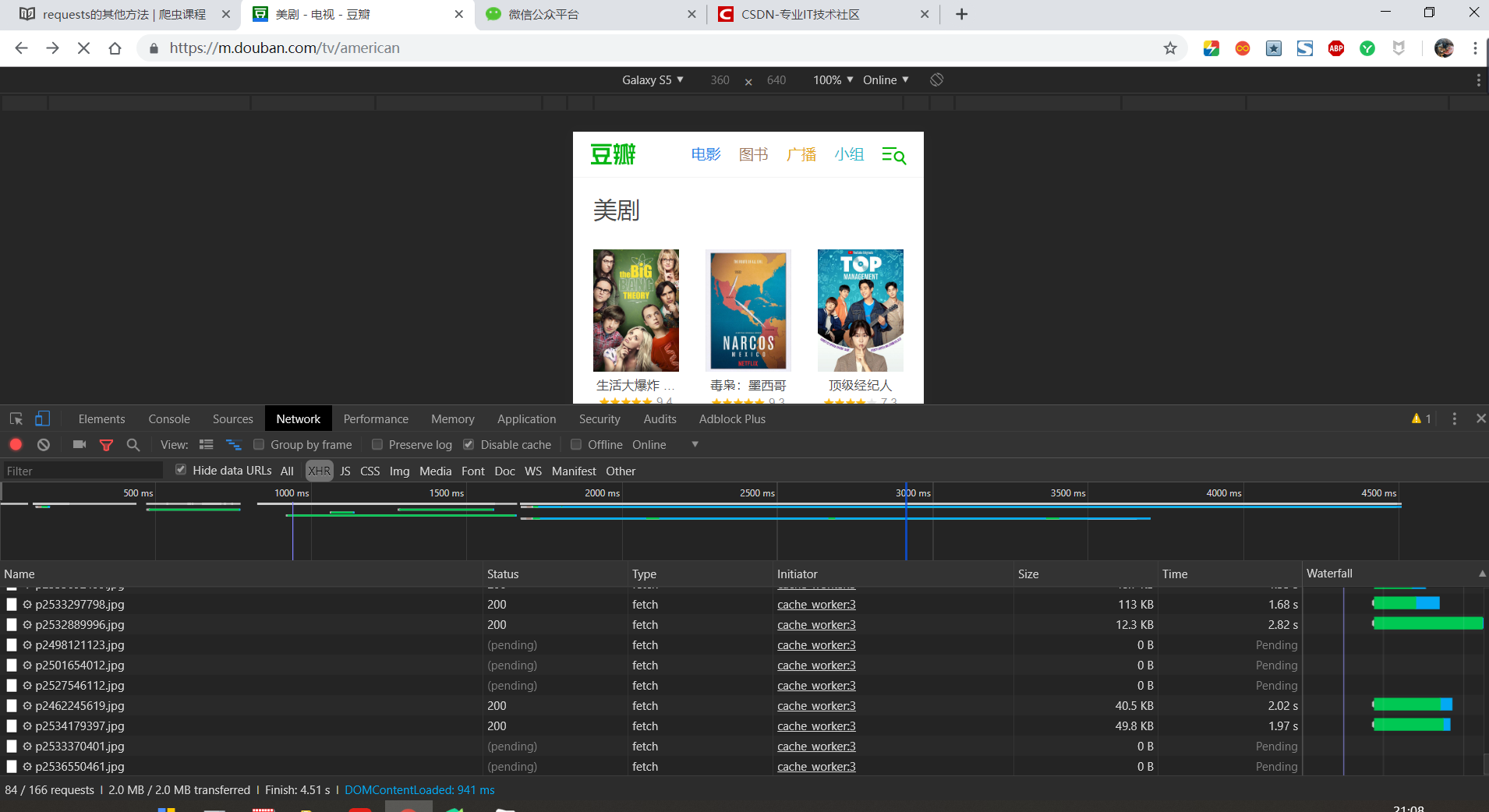The image size is (1489, 812).
Task: Filter requests by XHR type
Action: 319,471
